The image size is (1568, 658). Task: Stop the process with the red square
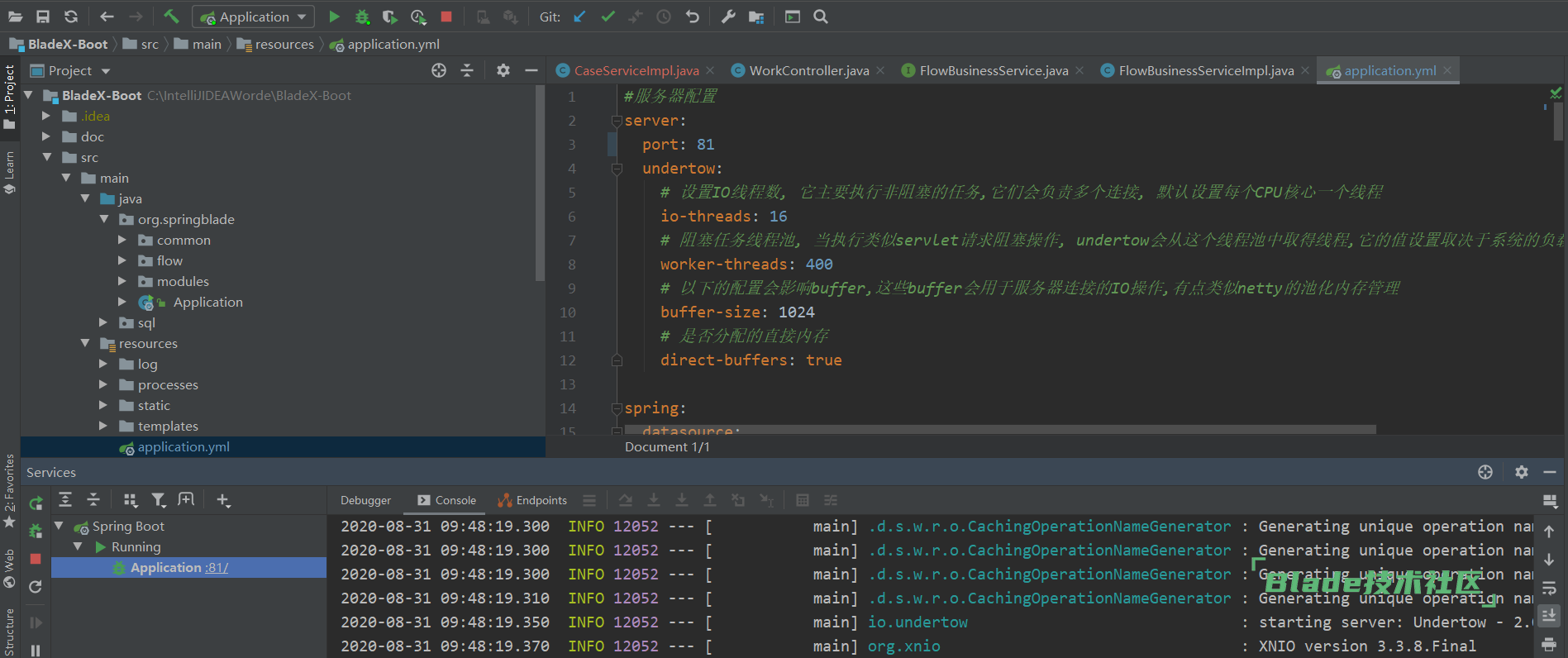[446, 17]
